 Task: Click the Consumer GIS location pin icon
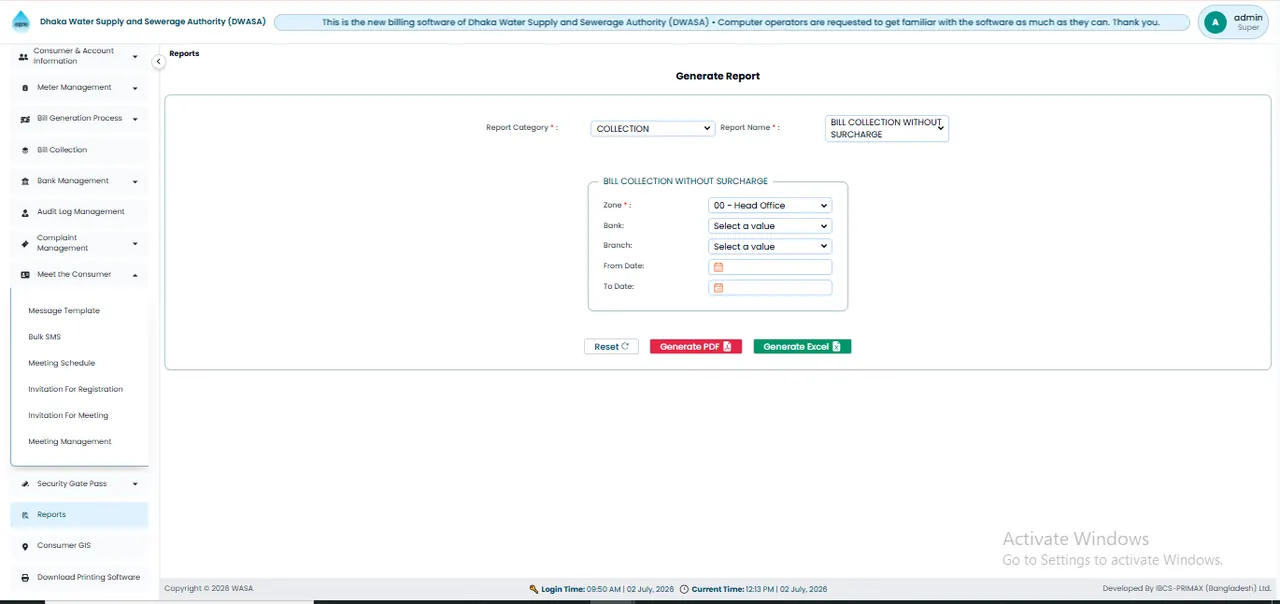(x=25, y=546)
